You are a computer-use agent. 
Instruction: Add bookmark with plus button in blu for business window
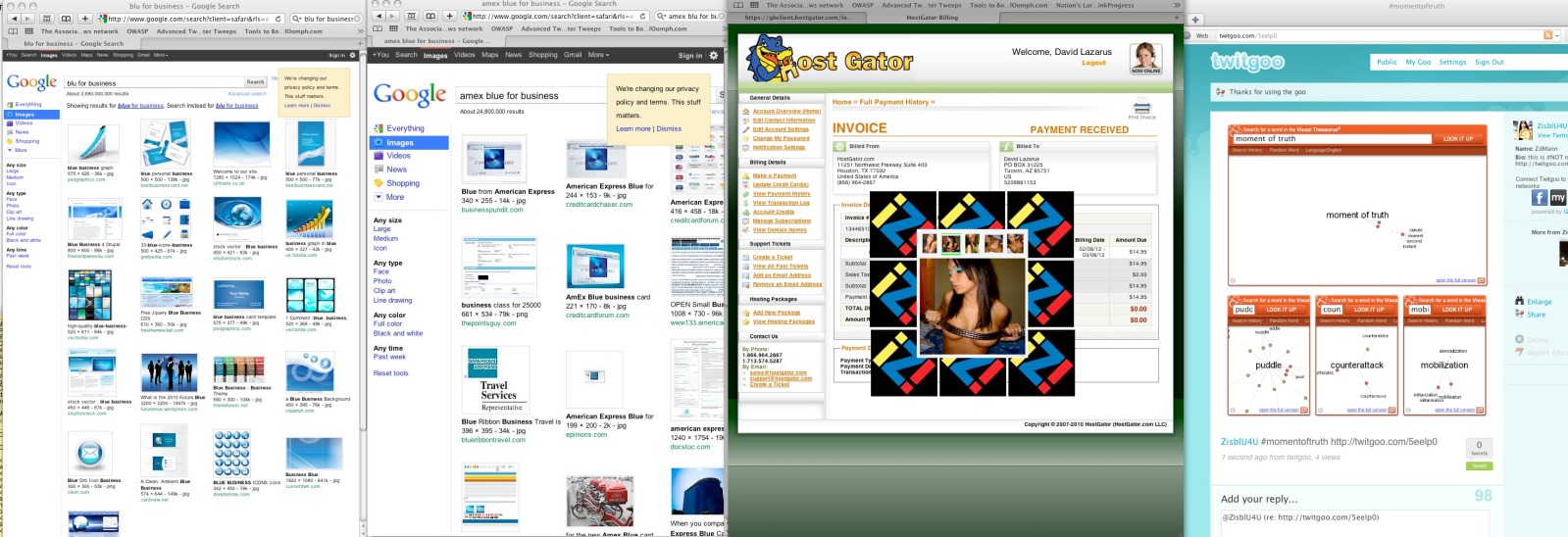coord(85,18)
